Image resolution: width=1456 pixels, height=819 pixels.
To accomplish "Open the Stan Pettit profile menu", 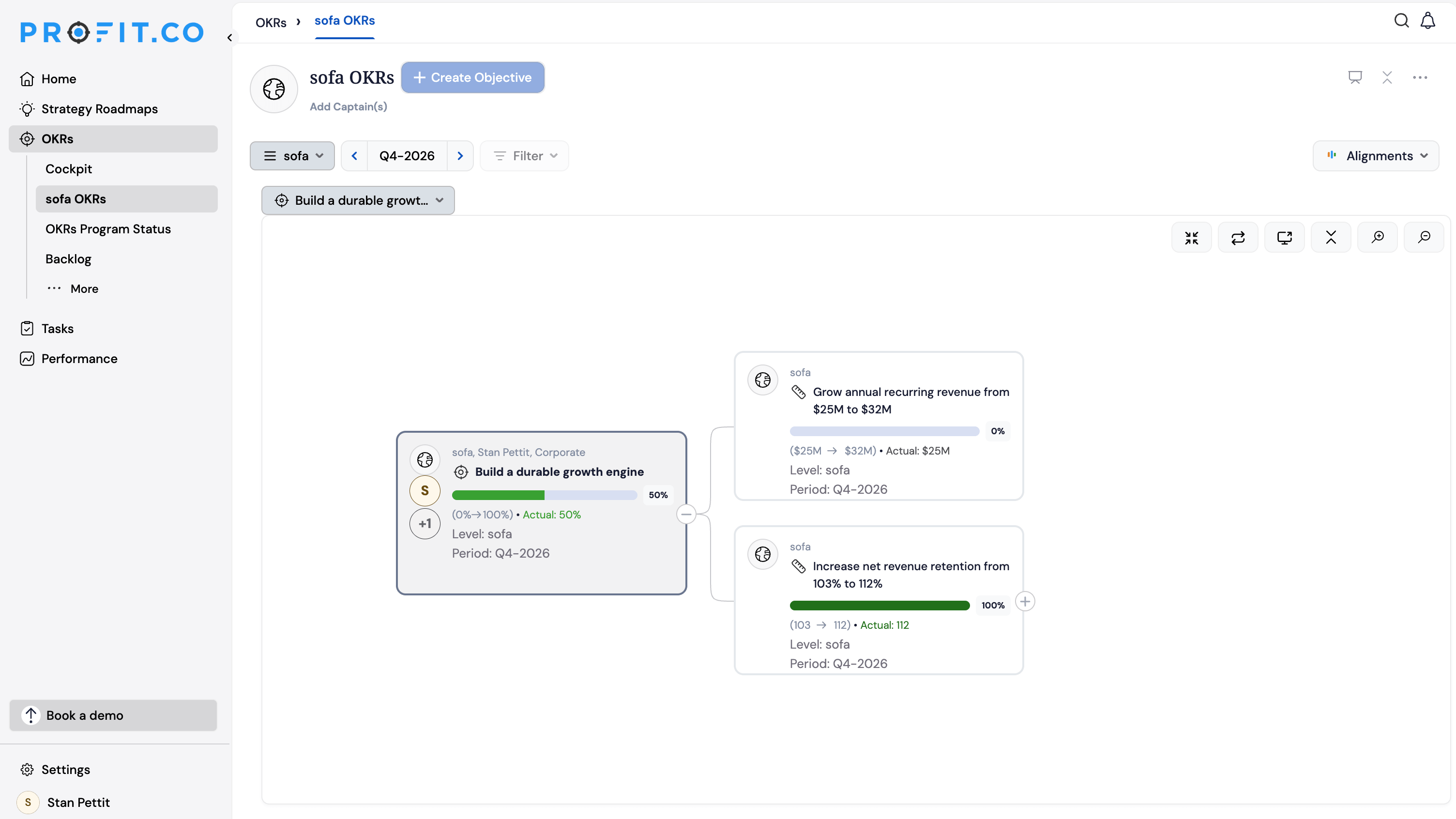I will pos(63,803).
